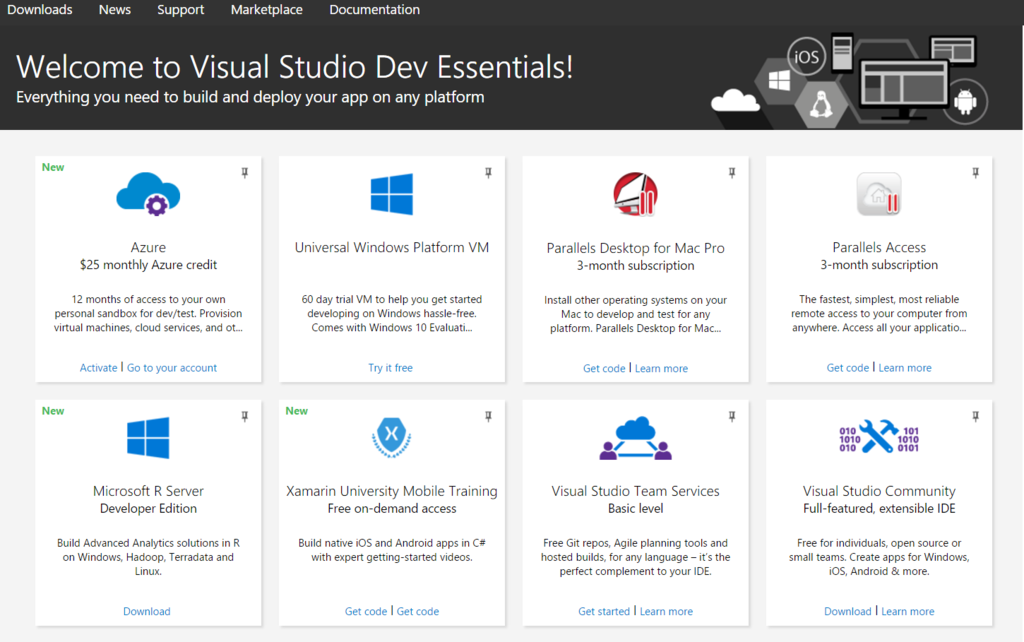Click the Azure cloud gear icon
Image resolution: width=1024 pixels, height=642 pixels.
point(148,194)
